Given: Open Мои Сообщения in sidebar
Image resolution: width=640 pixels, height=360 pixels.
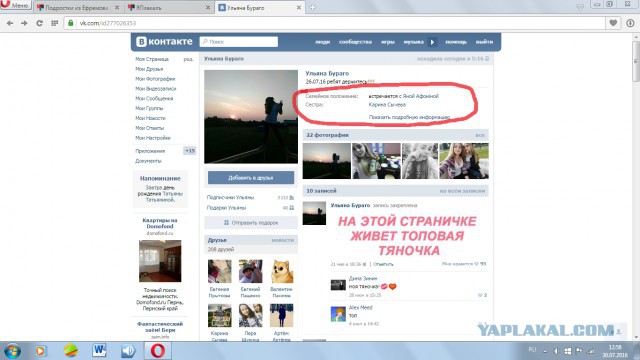Looking at the screenshot, I should tap(154, 98).
